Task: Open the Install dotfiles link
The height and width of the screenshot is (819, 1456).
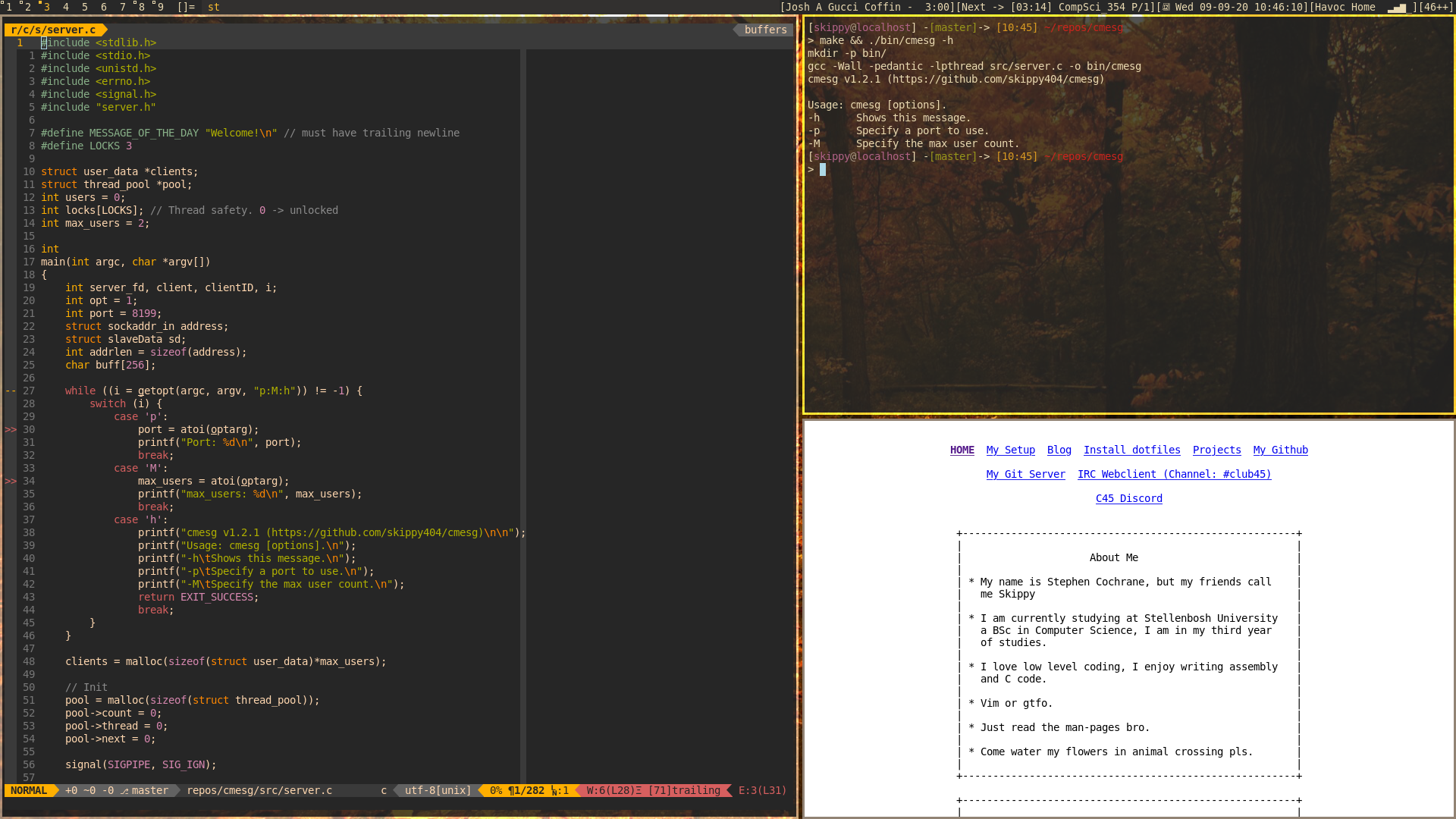Action: coord(1131,450)
